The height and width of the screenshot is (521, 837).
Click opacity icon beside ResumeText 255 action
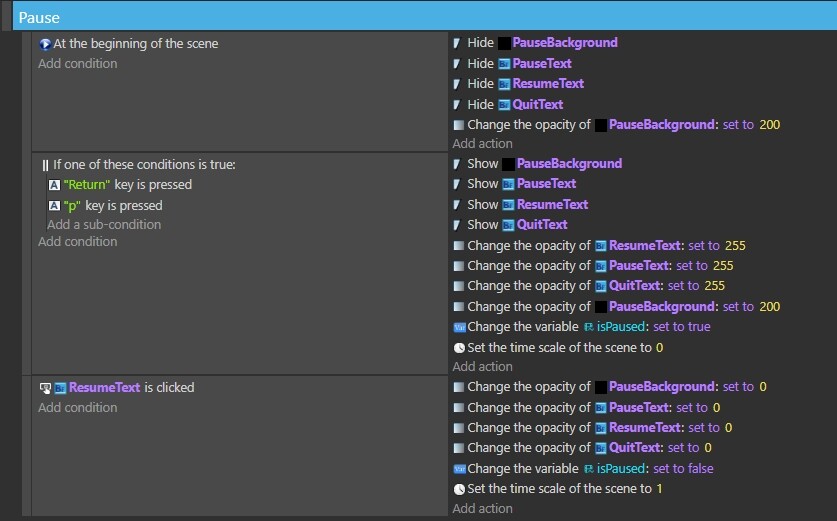click(x=459, y=246)
